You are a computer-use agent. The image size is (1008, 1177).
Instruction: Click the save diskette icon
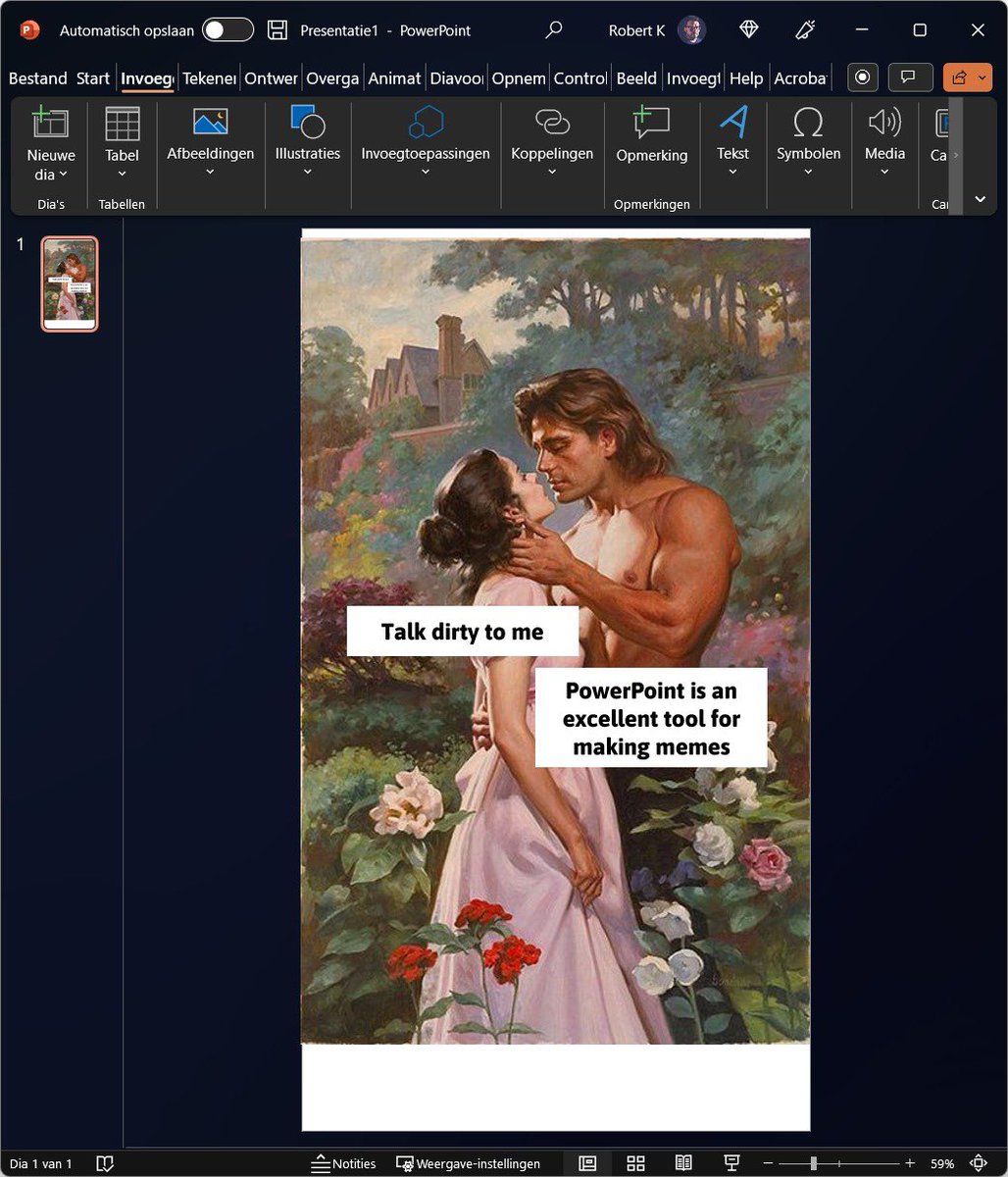277,30
